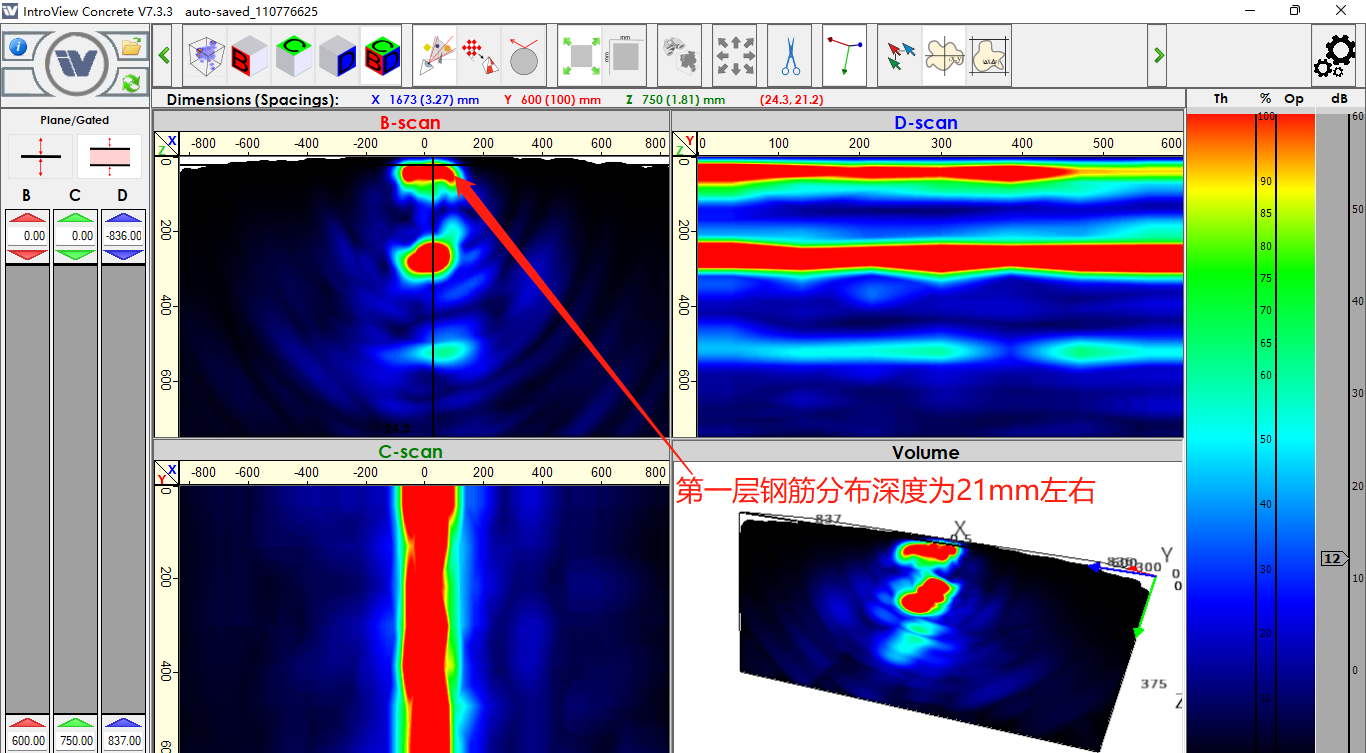The height and width of the screenshot is (753, 1366).
Task: Open the info button in top-left panel
Action: click(x=18, y=47)
